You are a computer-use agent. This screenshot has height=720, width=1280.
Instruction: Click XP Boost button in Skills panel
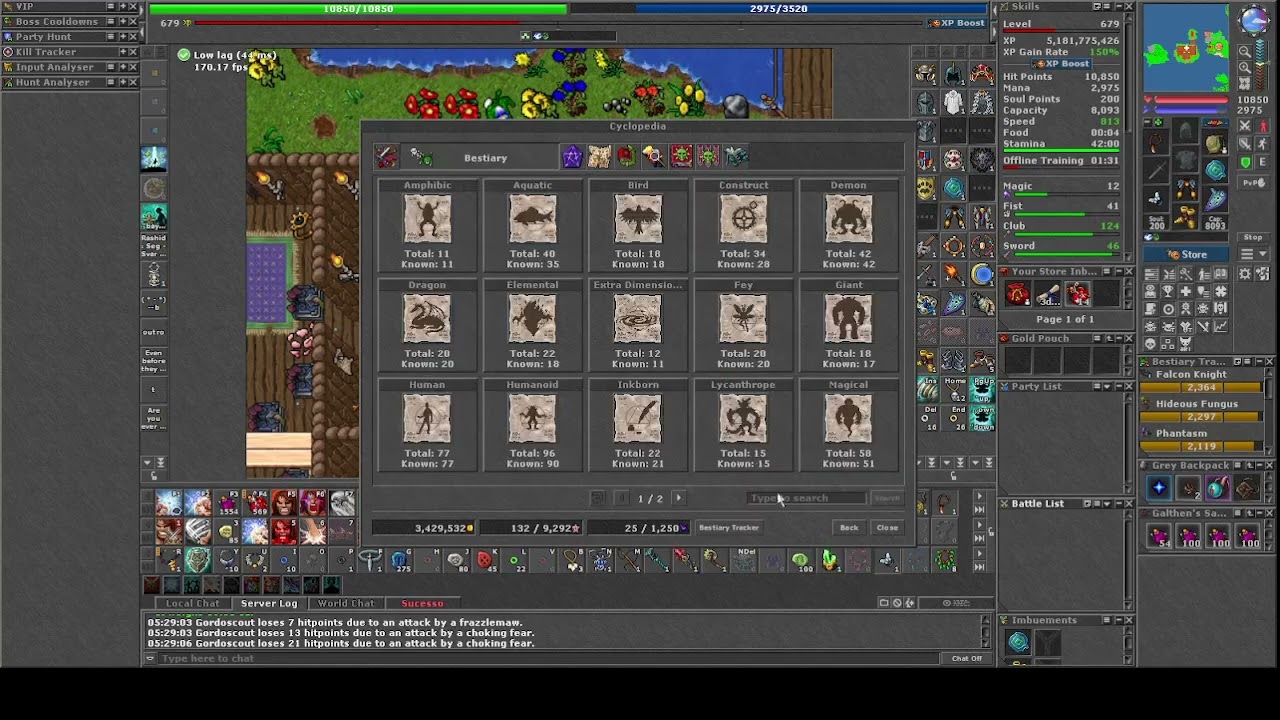coord(1061,64)
